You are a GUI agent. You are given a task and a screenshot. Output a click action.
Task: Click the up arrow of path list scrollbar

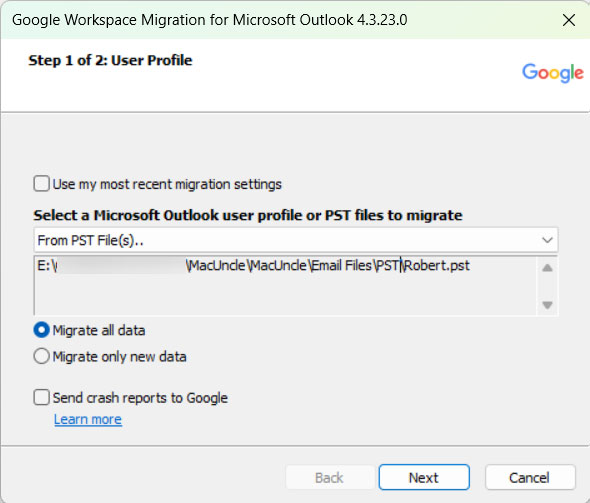tap(547, 268)
